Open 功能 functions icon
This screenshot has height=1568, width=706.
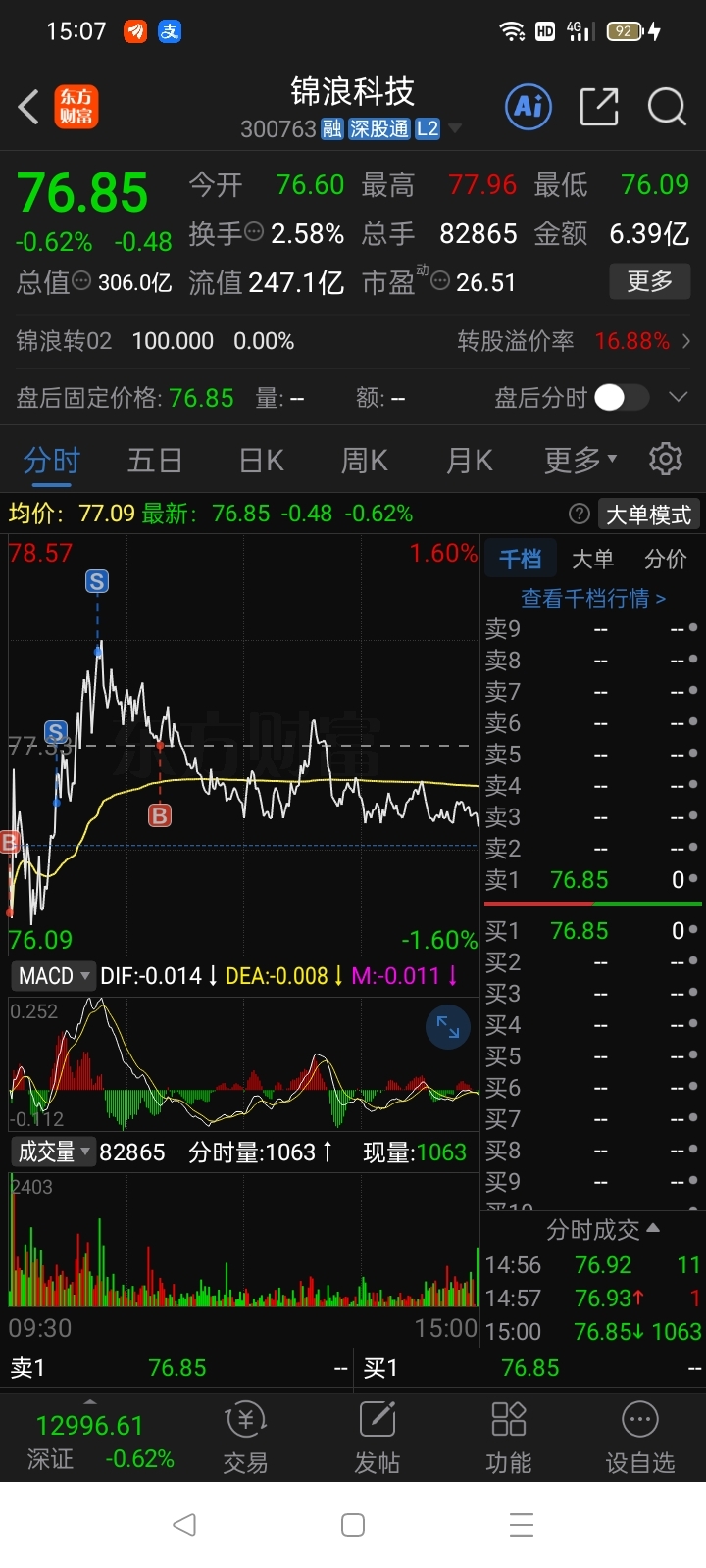pos(509,1438)
